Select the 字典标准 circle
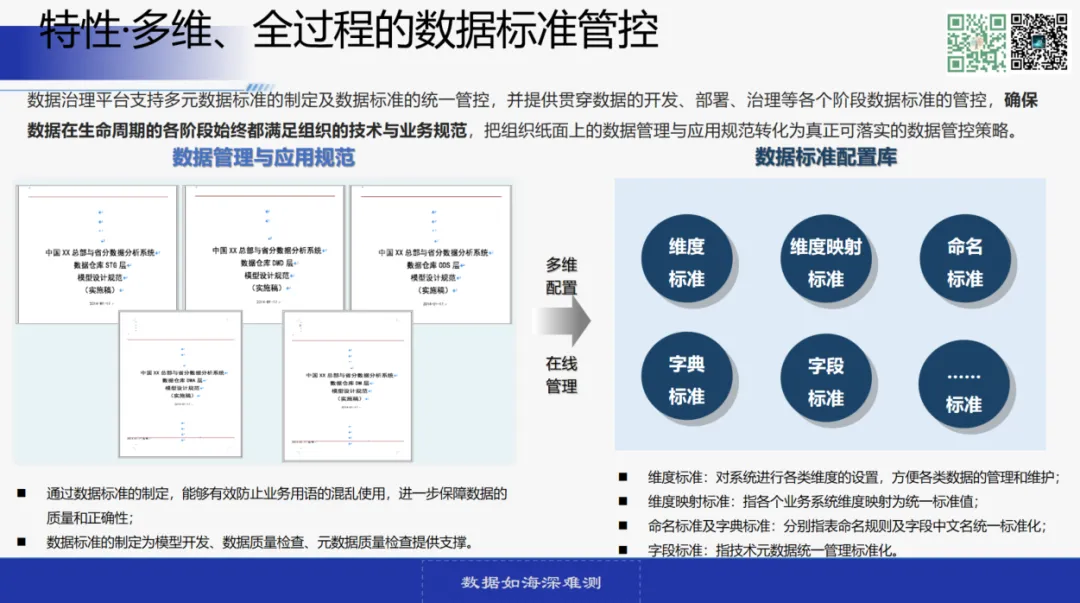1080x603 pixels. pos(687,378)
